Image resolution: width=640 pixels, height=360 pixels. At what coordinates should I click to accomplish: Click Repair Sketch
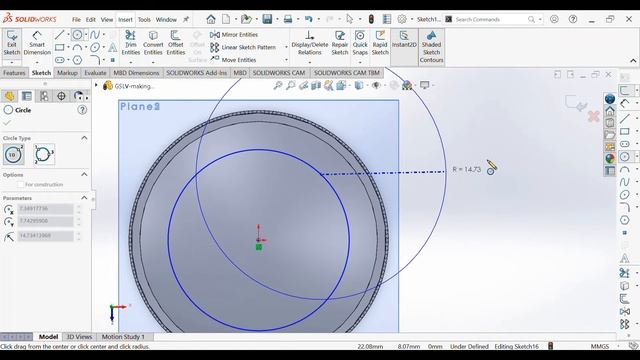pos(340,43)
